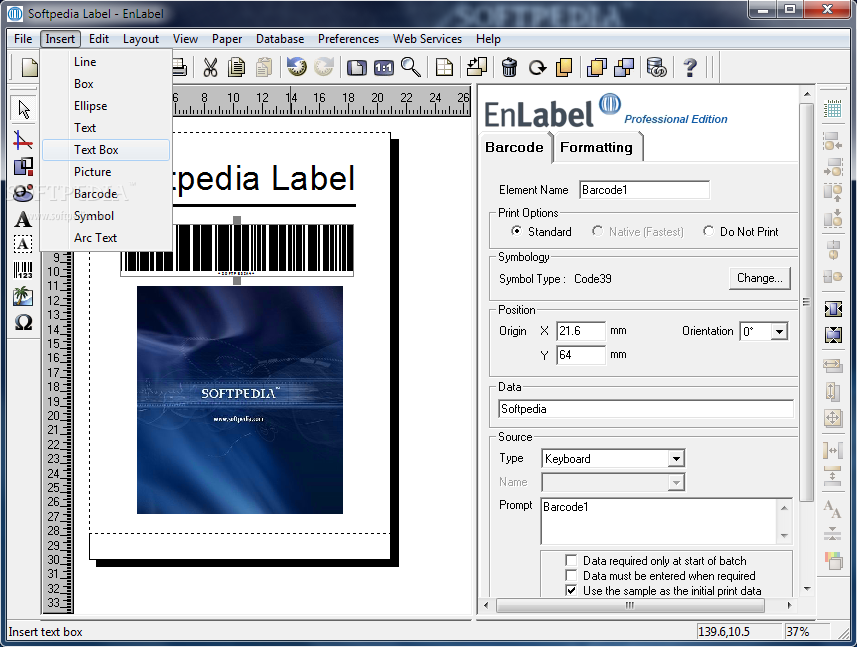The height and width of the screenshot is (647, 857).
Task: Open the Orientation dropdown
Action: [x=779, y=331]
